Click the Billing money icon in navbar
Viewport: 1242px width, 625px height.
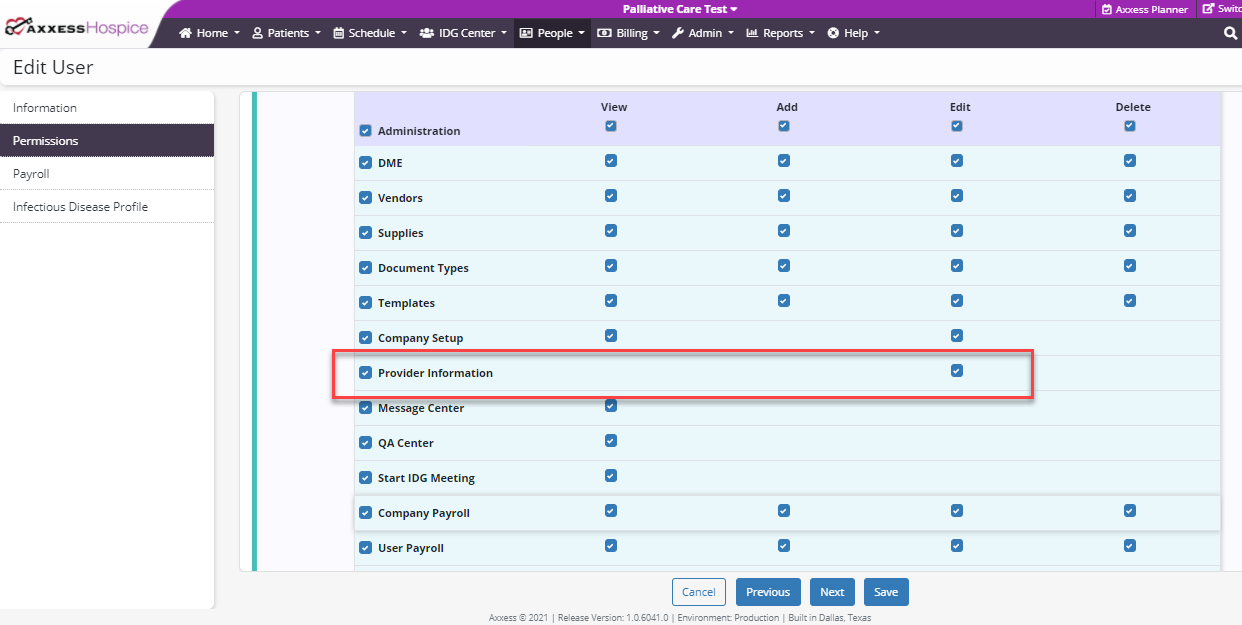(604, 33)
